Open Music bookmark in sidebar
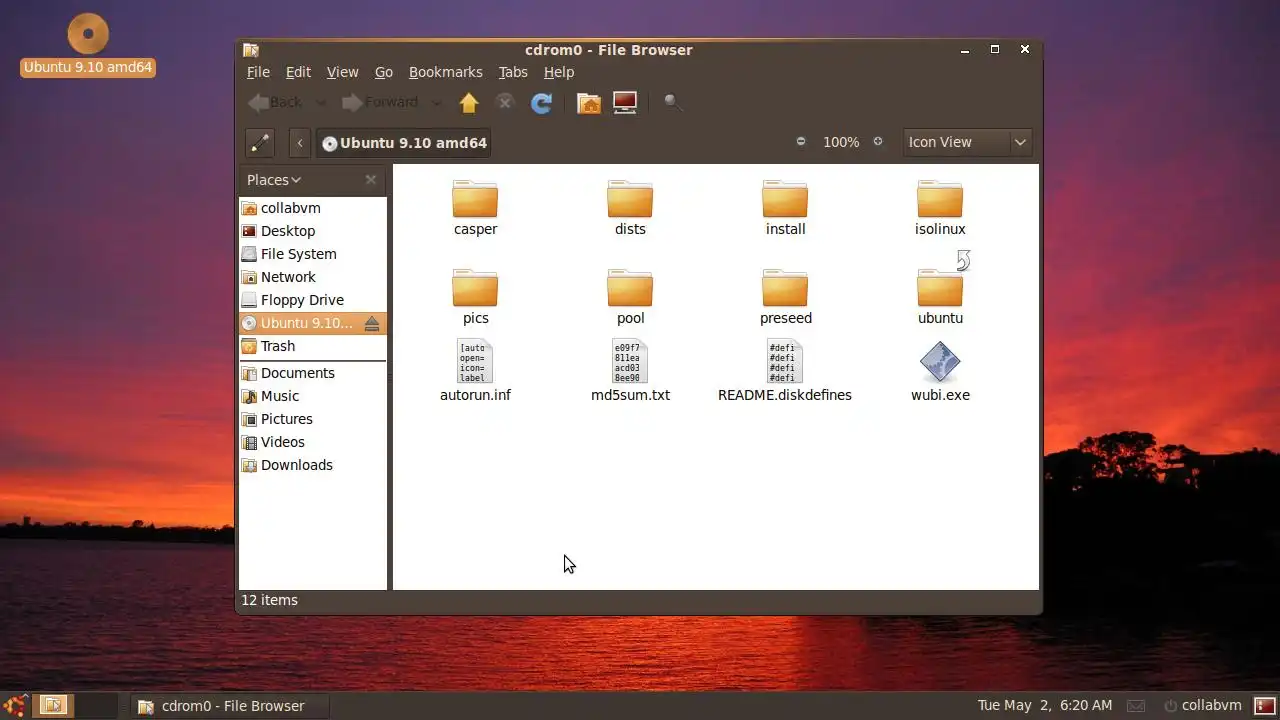Viewport: 1280px width, 720px height. tap(312, 396)
